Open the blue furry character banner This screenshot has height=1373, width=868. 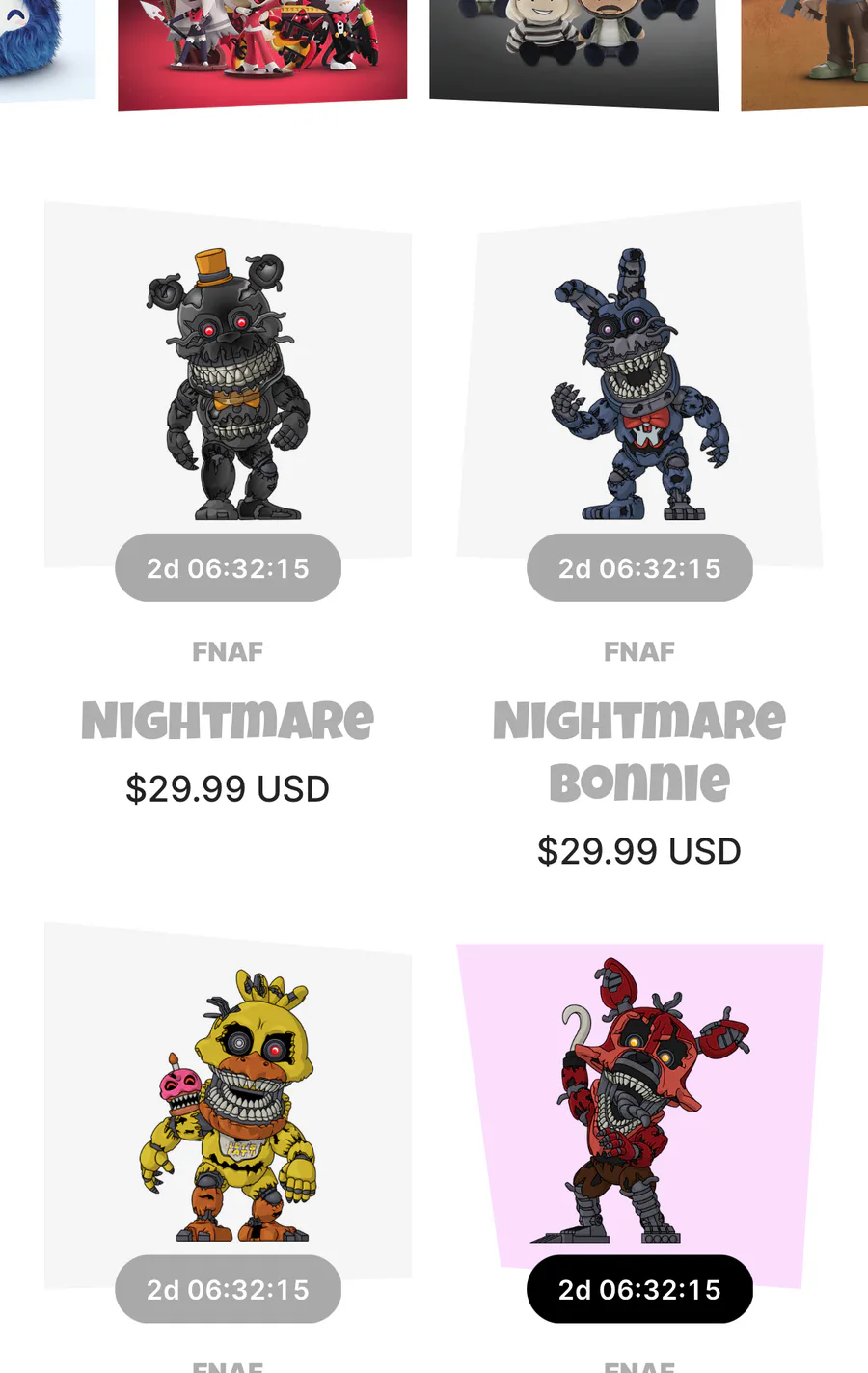pyautogui.click(x=47, y=50)
